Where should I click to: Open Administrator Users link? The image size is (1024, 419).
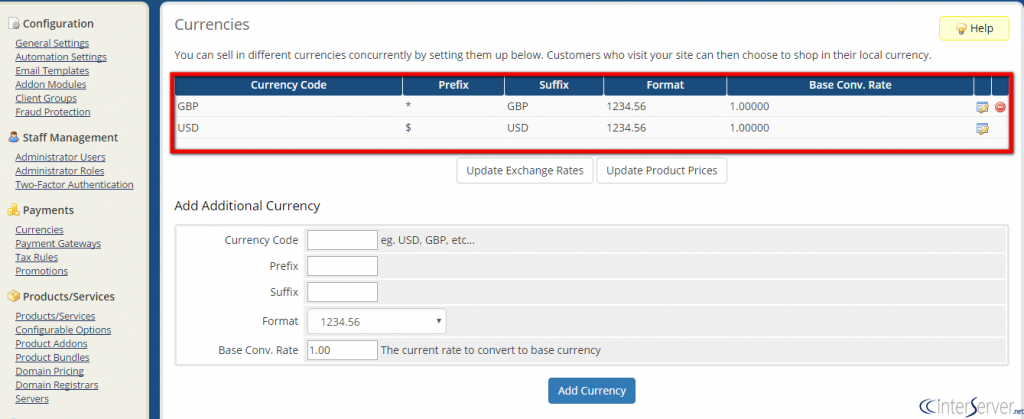coord(60,157)
